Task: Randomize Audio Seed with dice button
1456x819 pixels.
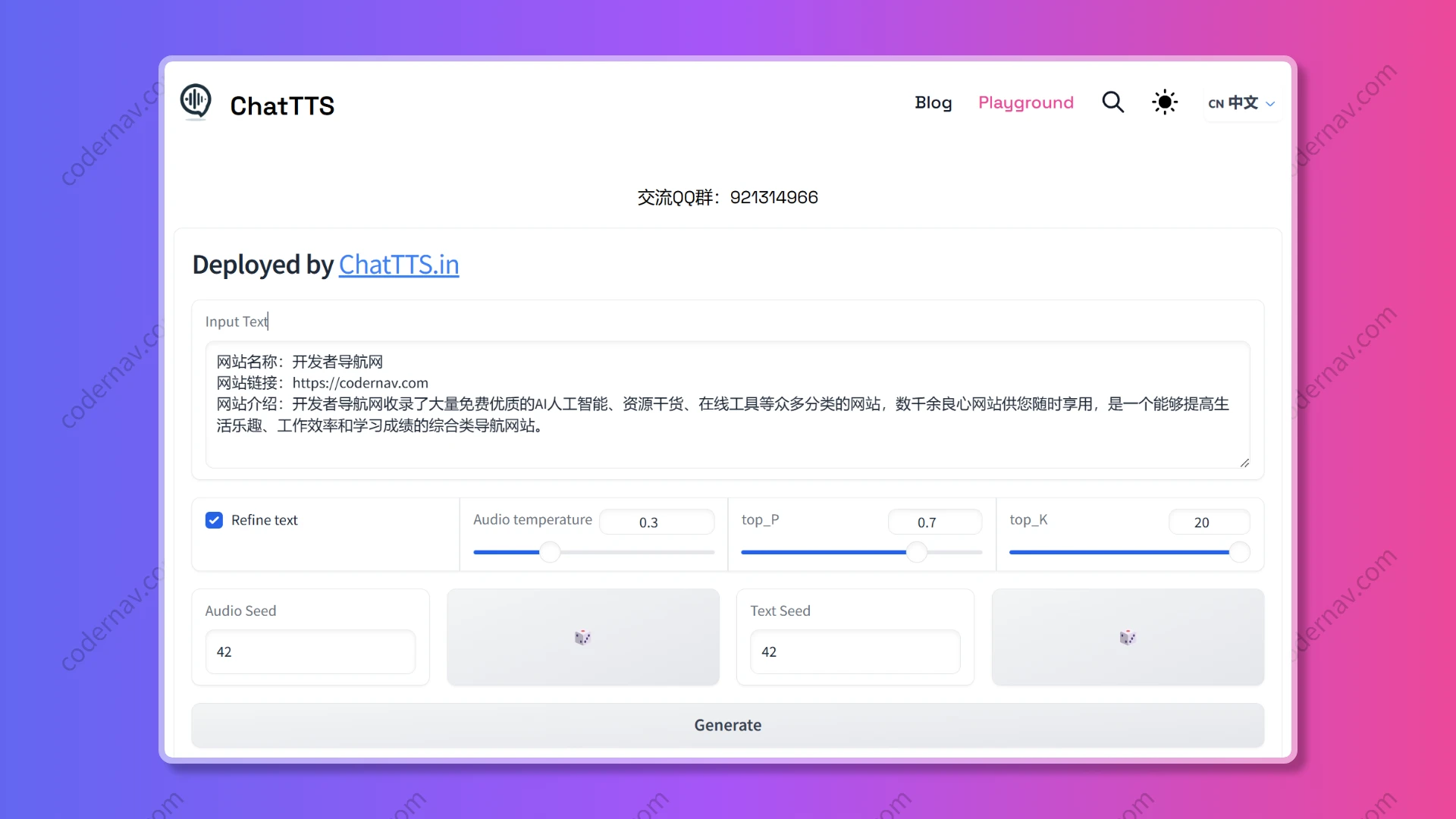Action: click(x=582, y=637)
